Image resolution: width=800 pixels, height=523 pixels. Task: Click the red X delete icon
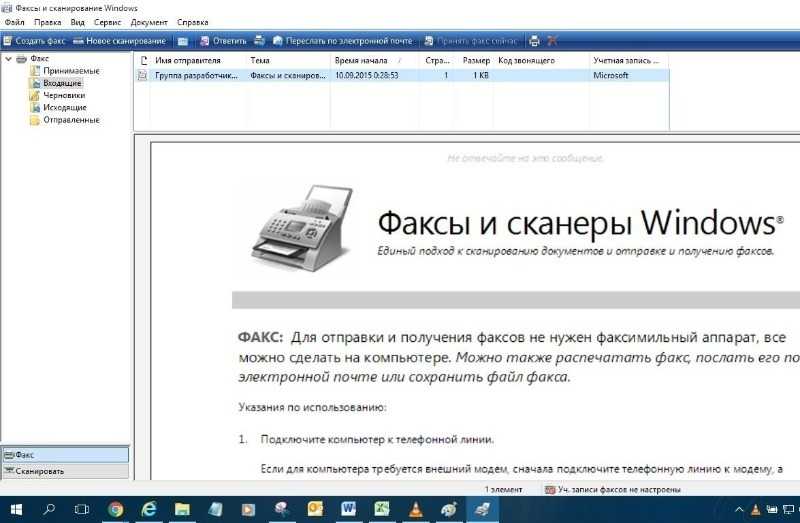552,41
